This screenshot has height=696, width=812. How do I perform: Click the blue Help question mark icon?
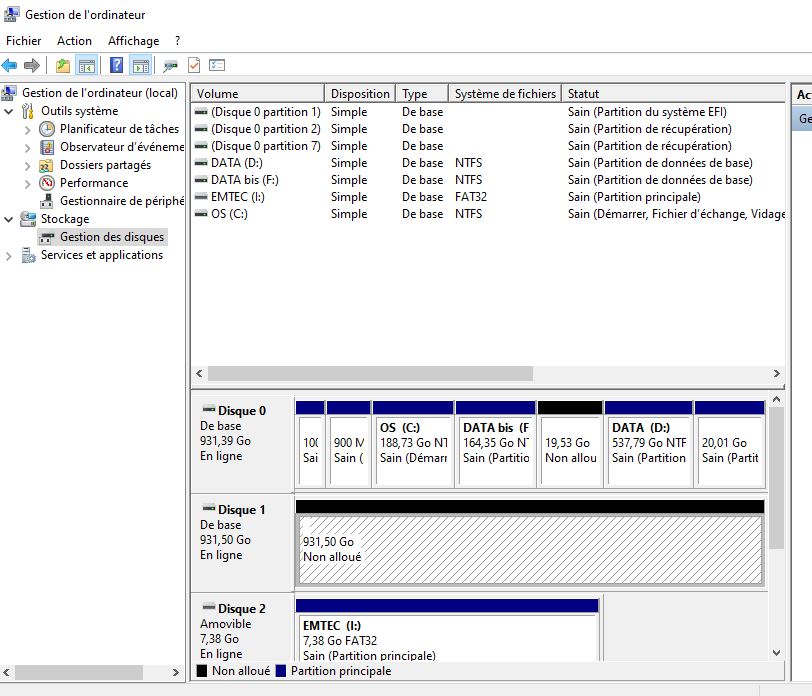(x=116, y=66)
